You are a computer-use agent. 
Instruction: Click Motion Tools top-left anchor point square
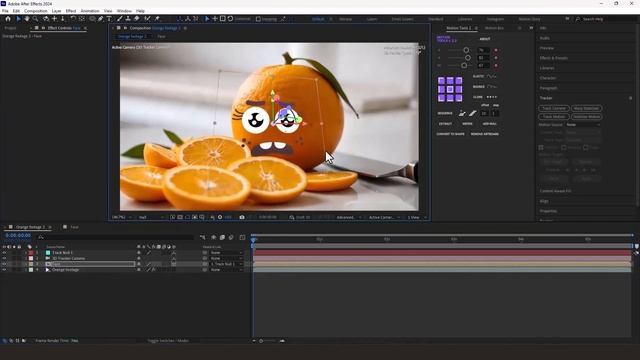441,81
